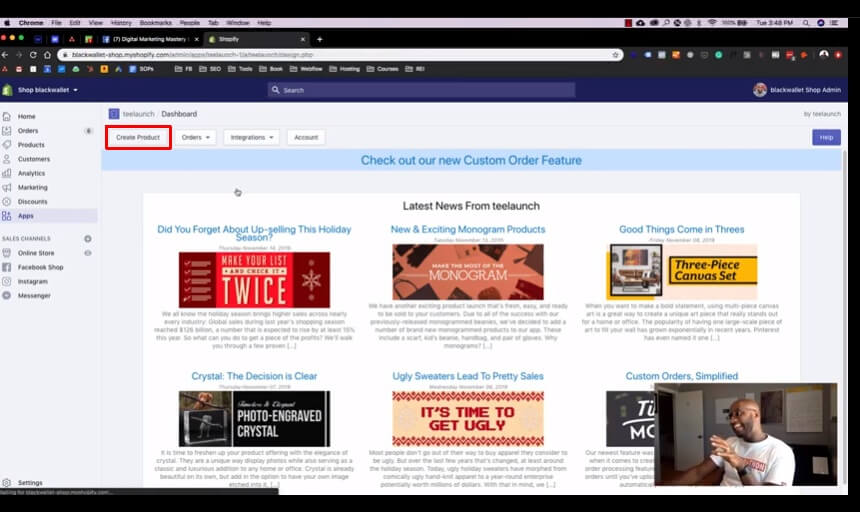Screen dimensions: 860x512
Task: Click the Marketing megaphone icon
Action: [x=7, y=187]
